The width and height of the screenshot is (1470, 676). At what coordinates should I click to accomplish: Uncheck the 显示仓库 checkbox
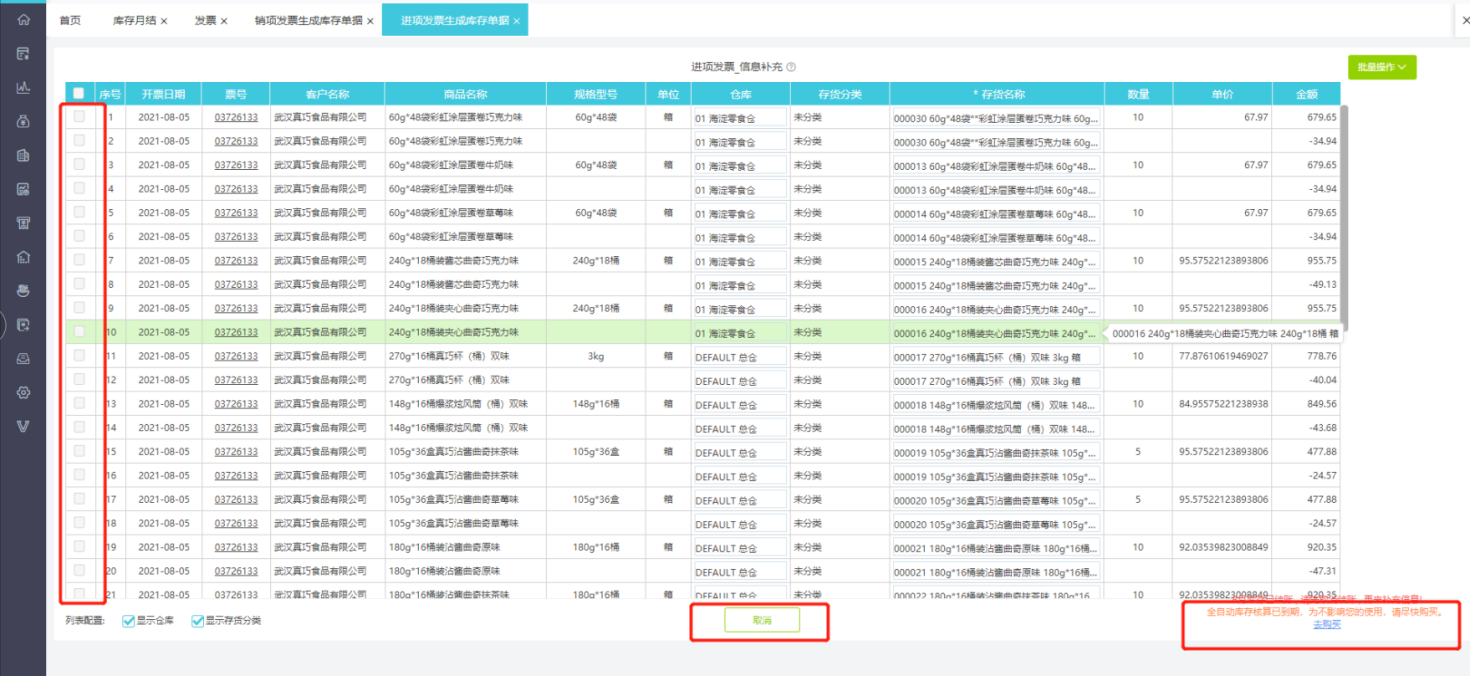pos(128,621)
